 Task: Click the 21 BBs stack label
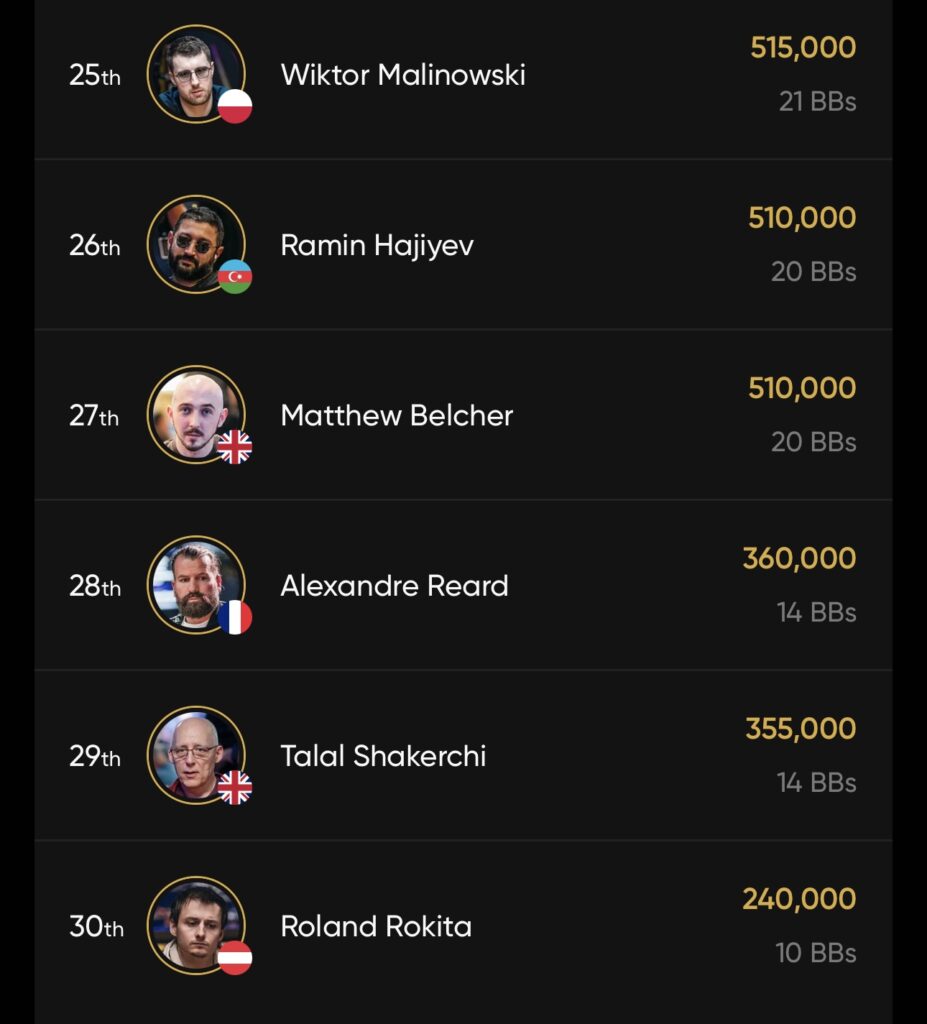point(817,101)
